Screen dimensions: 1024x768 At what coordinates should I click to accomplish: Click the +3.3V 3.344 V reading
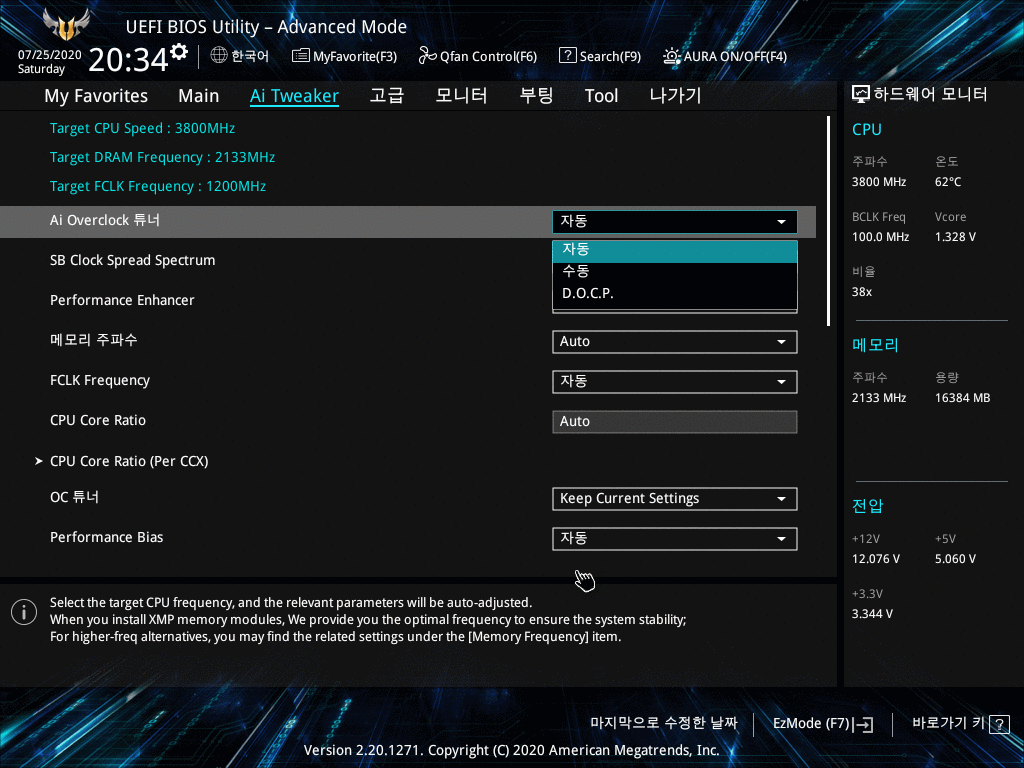(x=872, y=614)
